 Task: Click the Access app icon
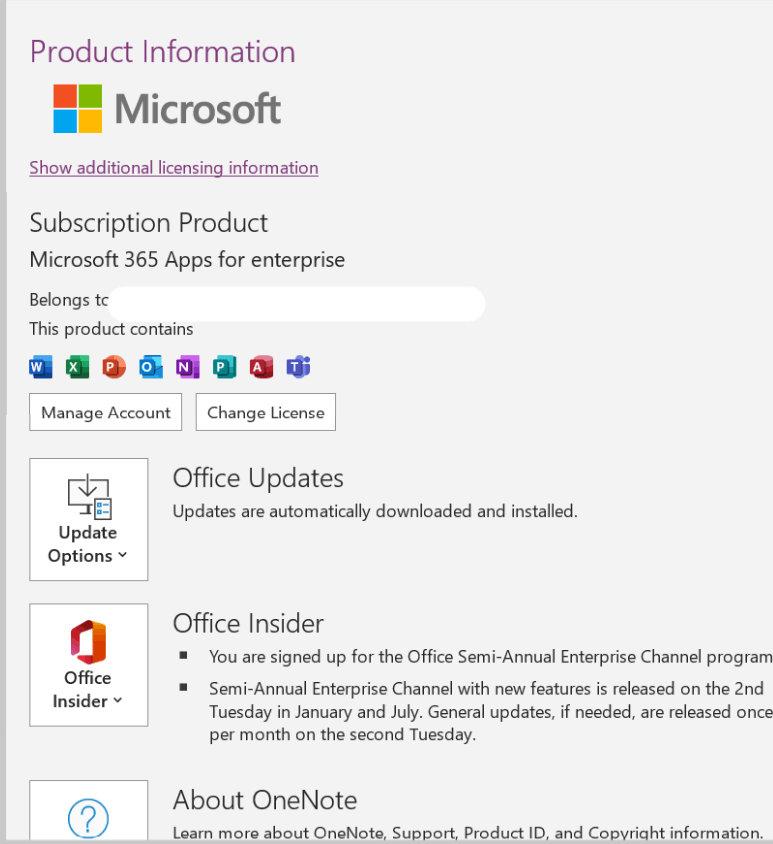[x=261, y=367]
